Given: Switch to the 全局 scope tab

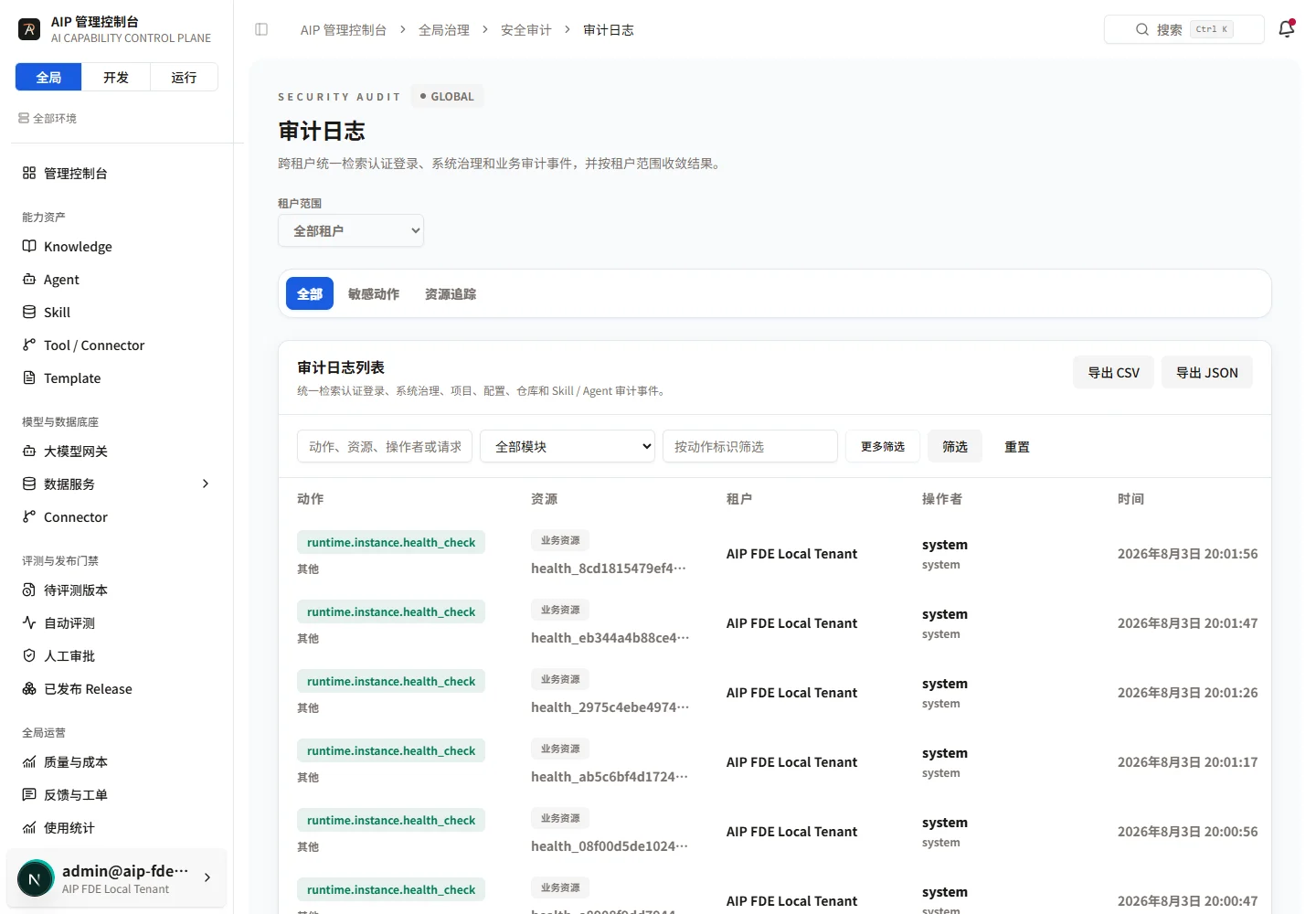Looking at the screenshot, I should click(x=48, y=77).
